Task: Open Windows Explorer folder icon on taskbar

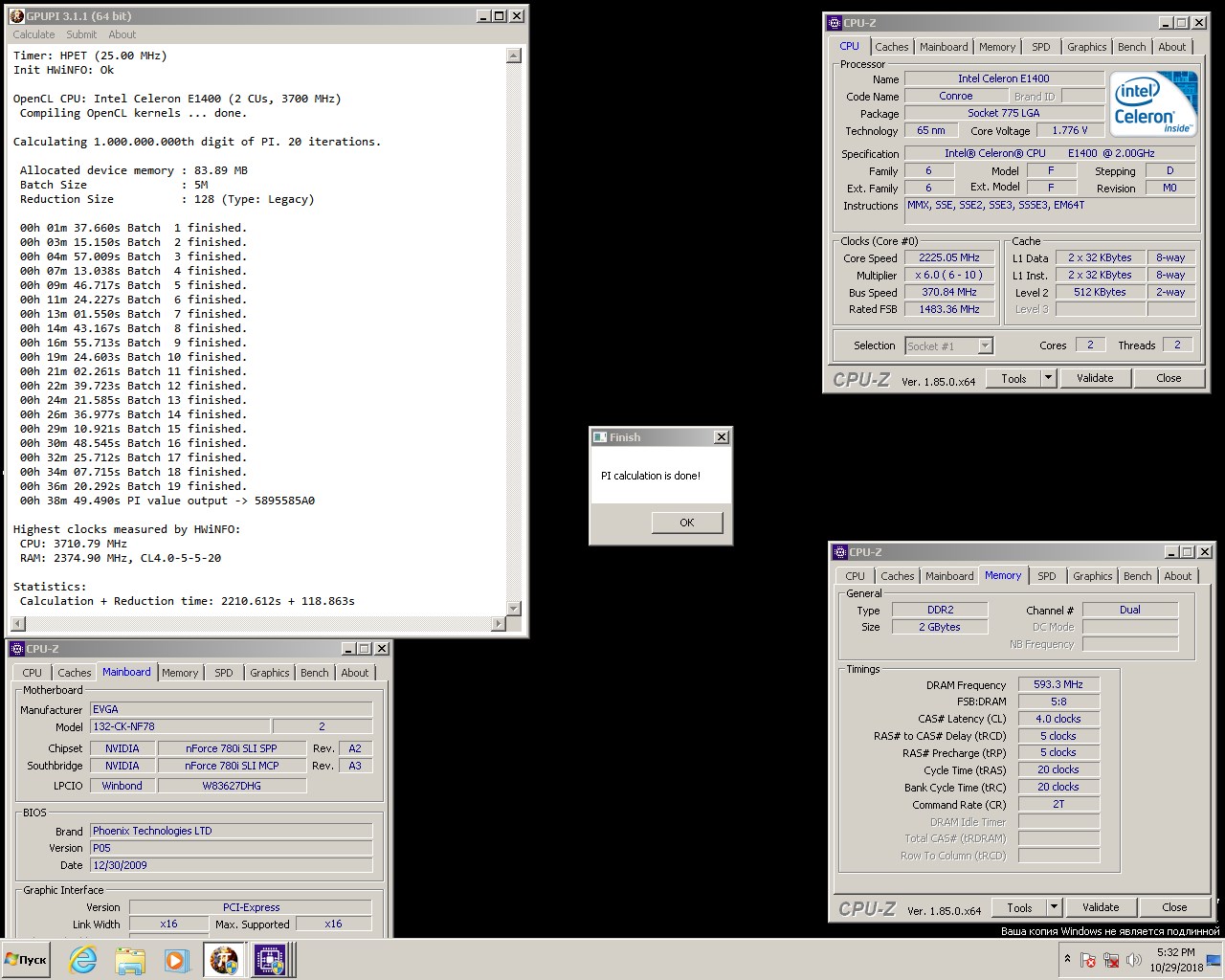Action: coord(130,960)
